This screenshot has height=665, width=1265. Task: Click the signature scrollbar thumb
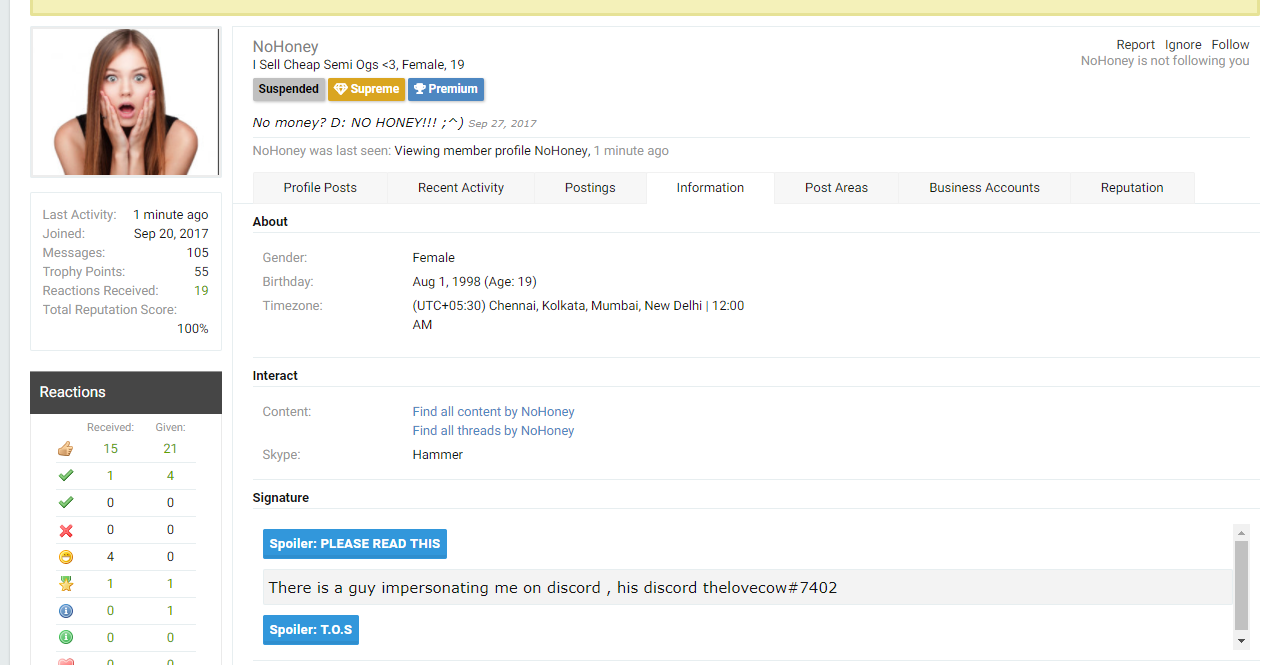(x=1242, y=585)
